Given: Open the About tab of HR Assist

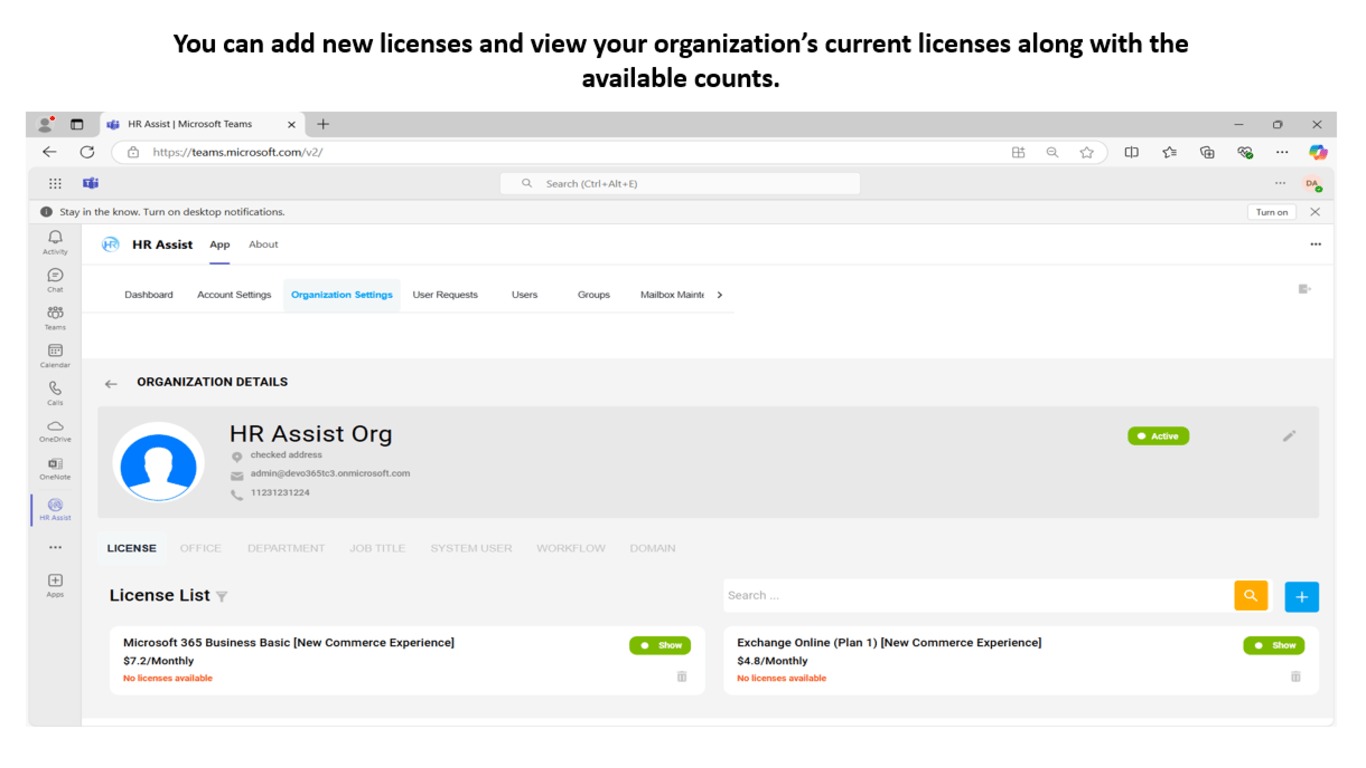Looking at the screenshot, I should pos(263,245).
